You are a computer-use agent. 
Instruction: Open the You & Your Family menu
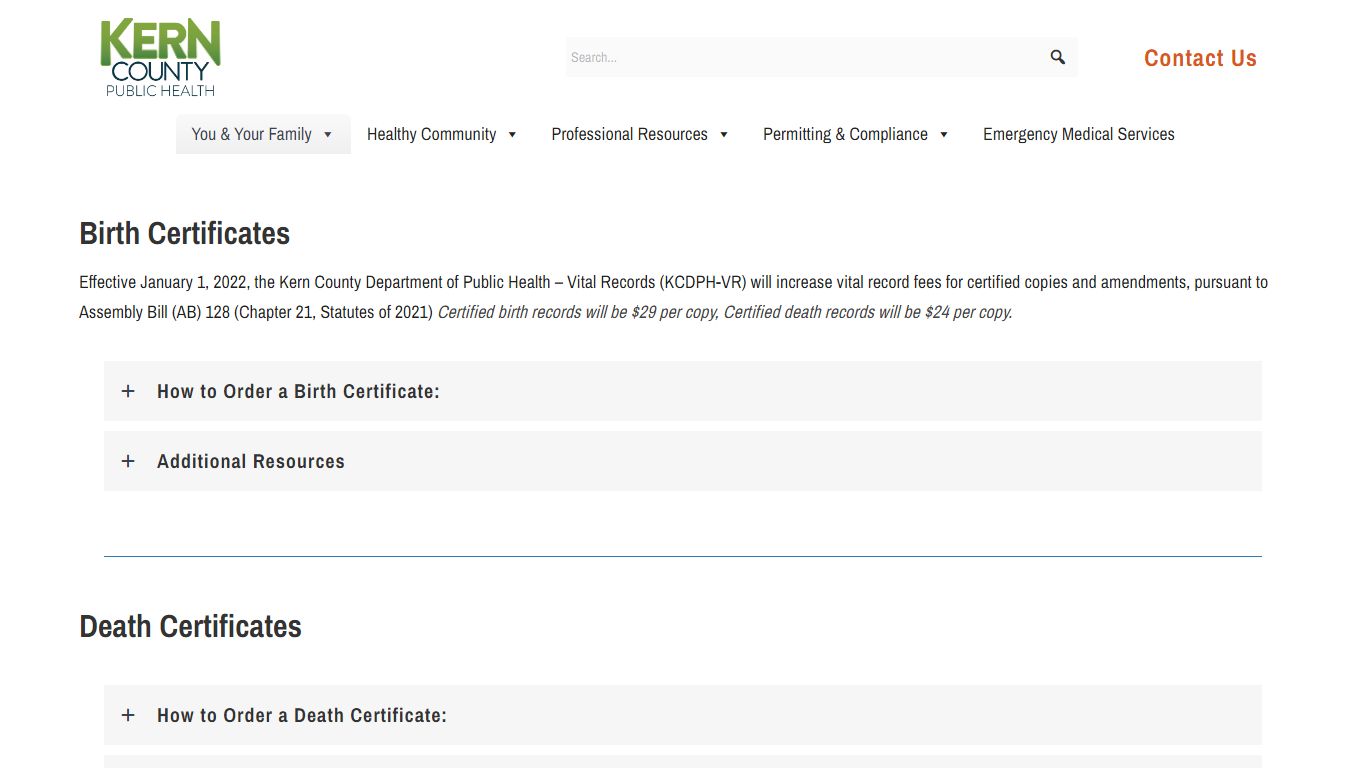click(x=263, y=134)
